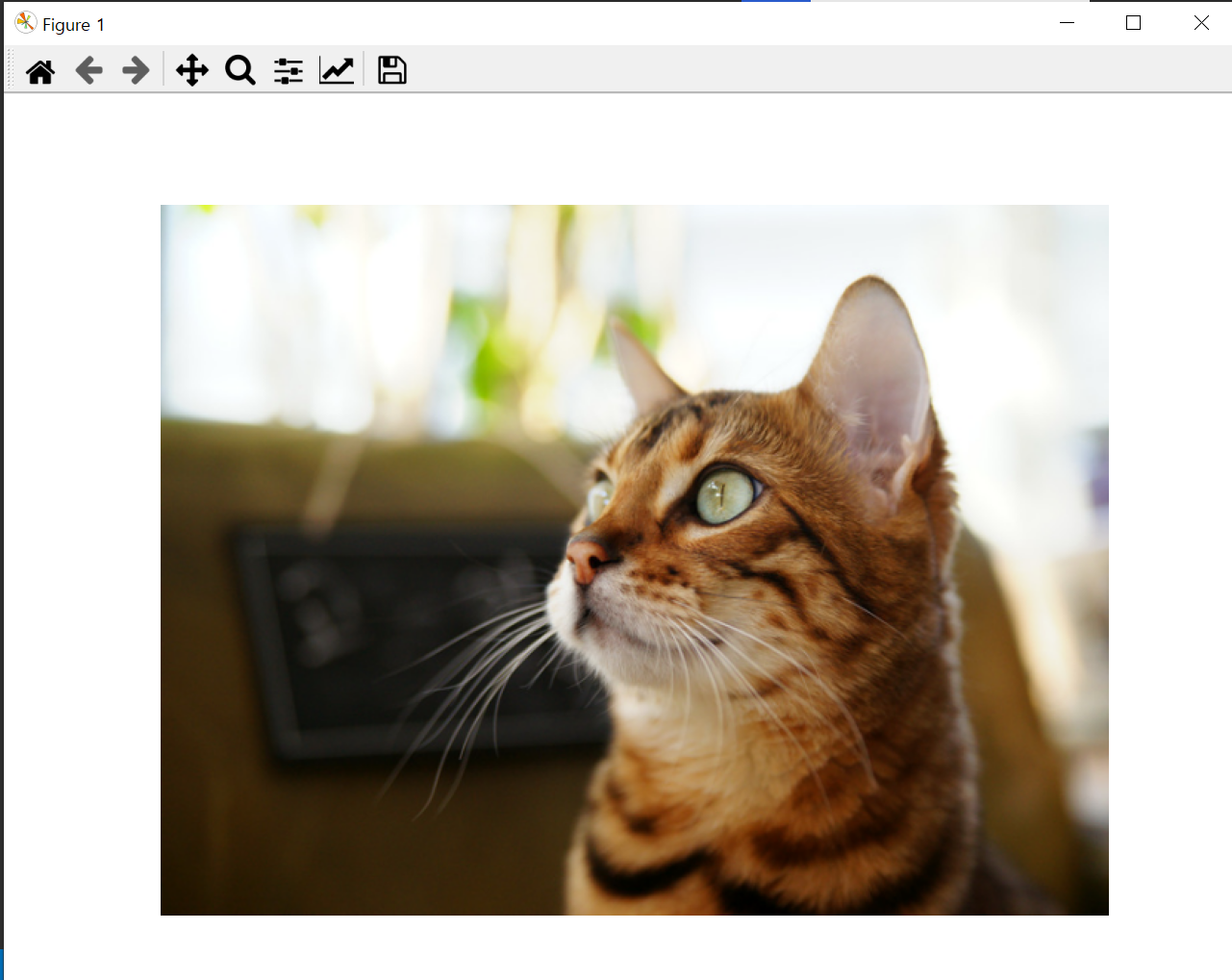Maximize the Figure 1 window

pyautogui.click(x=1133, y=23)
